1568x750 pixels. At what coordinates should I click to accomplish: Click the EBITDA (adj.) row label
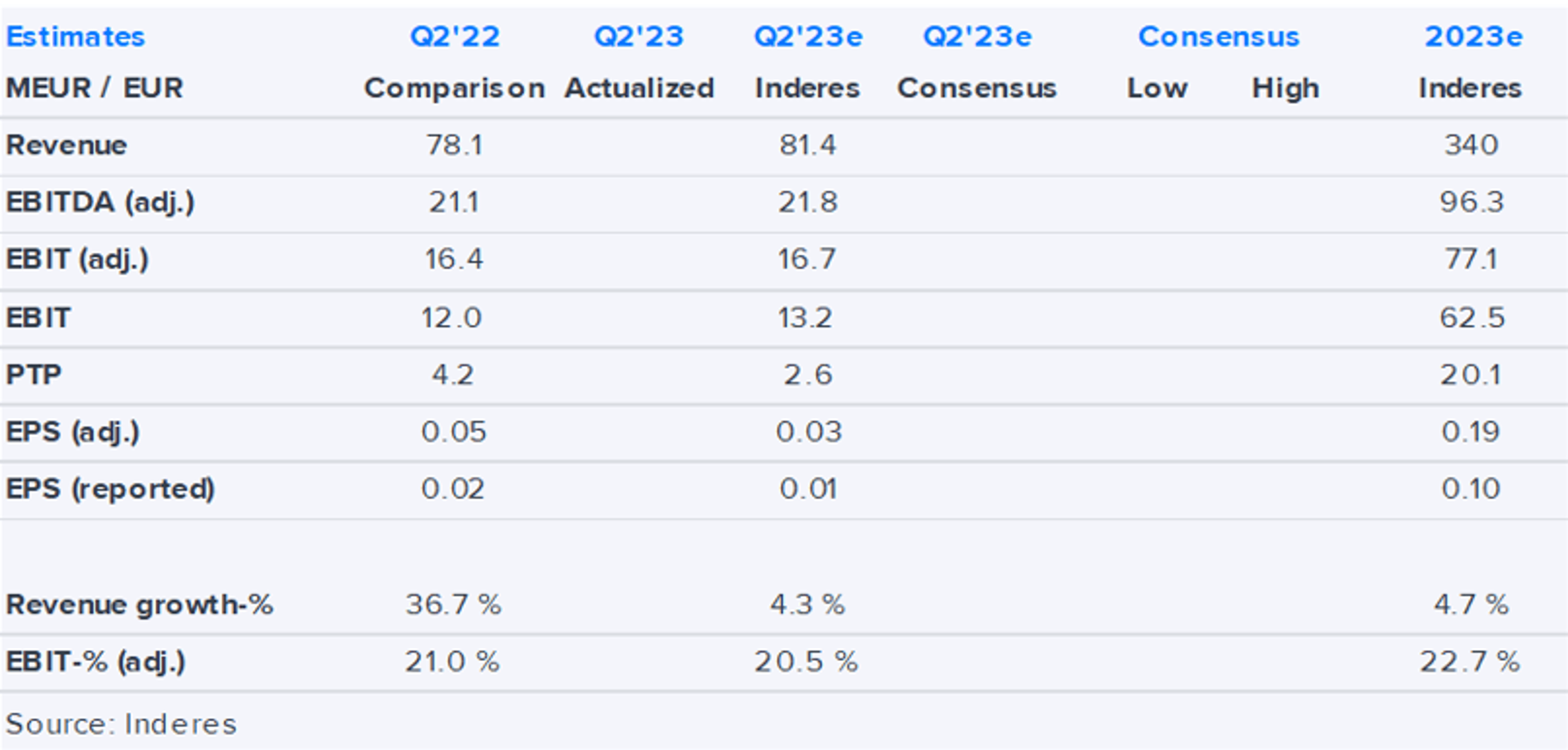100,202
